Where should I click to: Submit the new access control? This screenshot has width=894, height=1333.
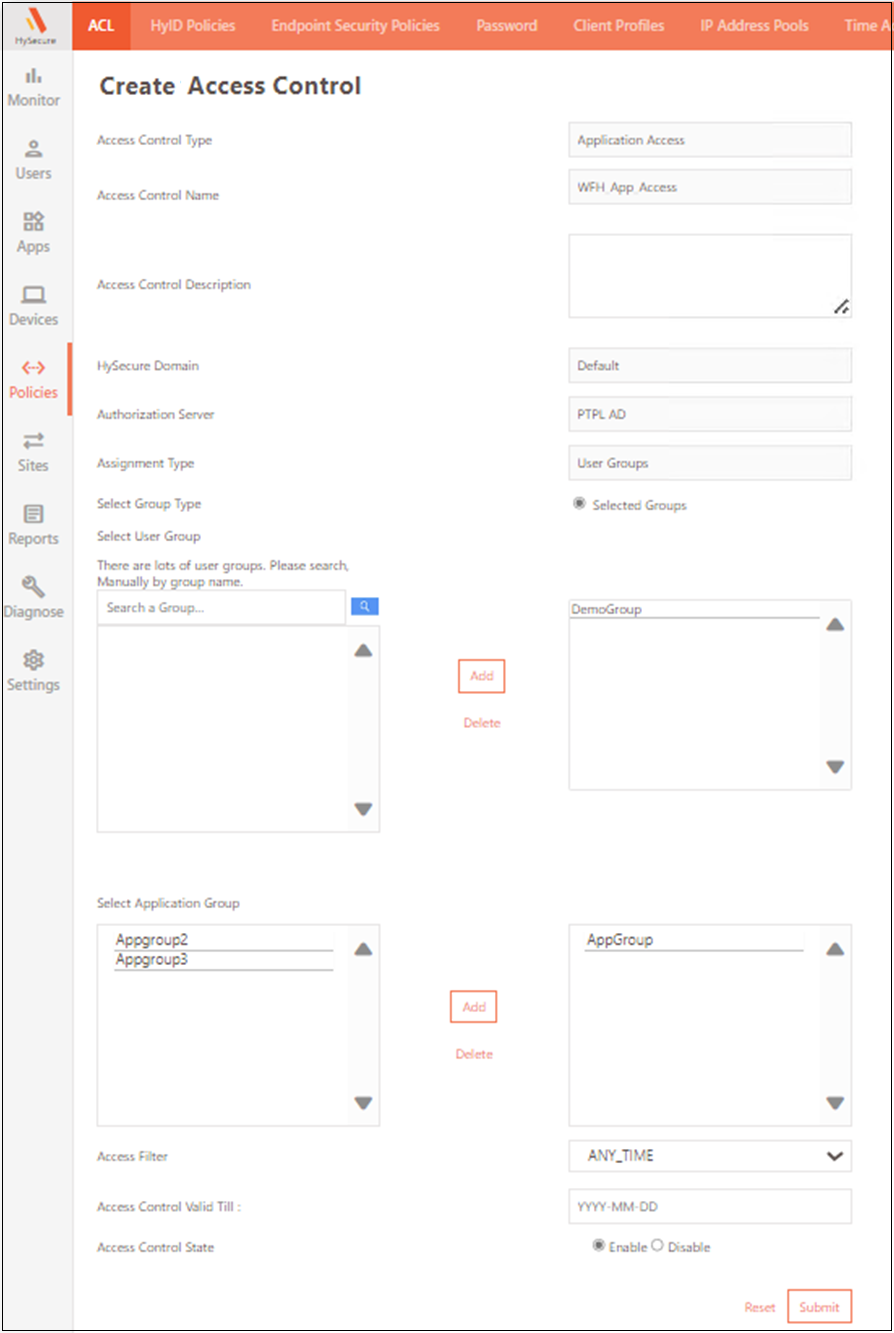pyautogui.click(x=819, y=1307)
